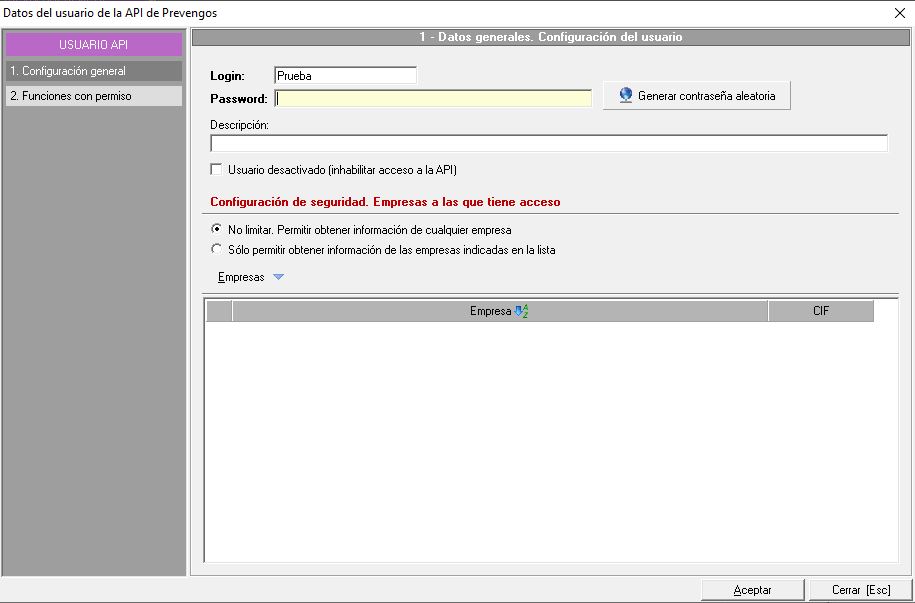Click the Descripción text field

click(x=548, y=143)
